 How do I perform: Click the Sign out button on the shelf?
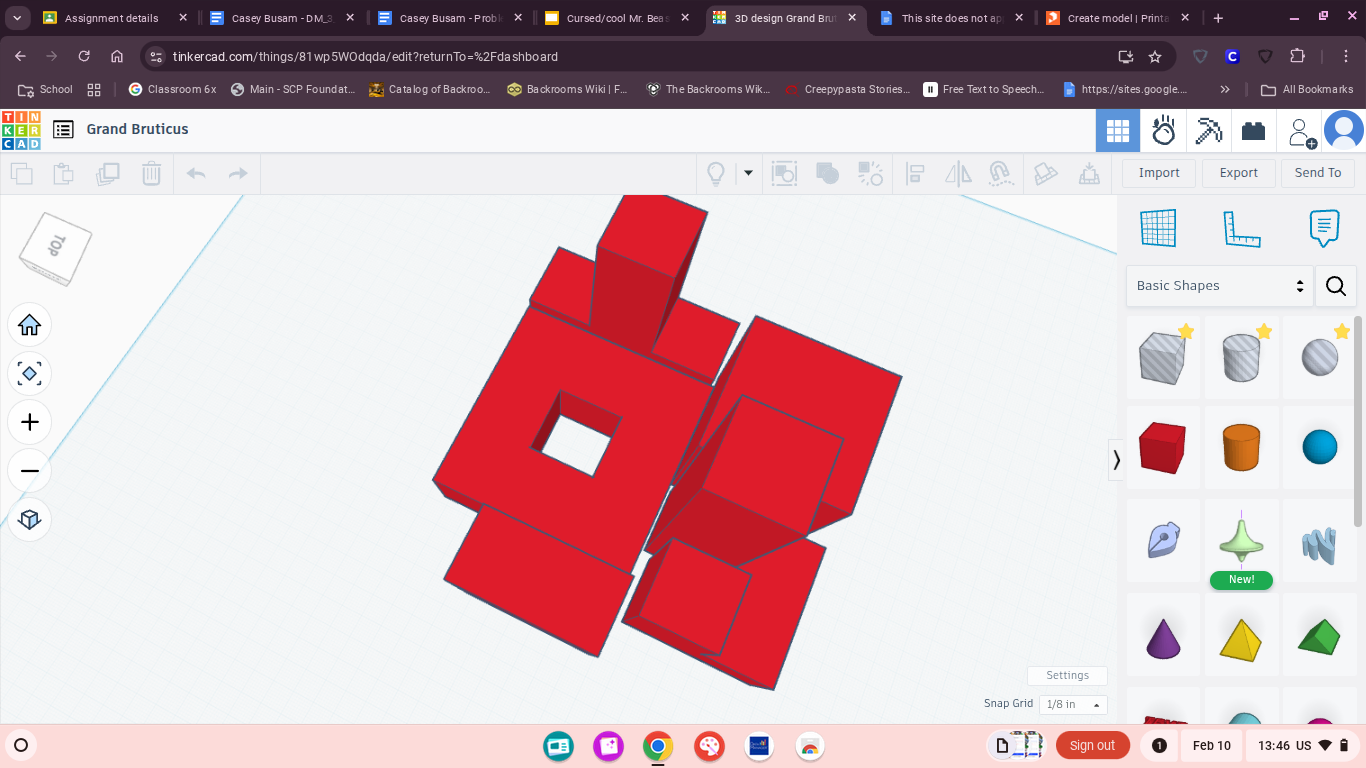click(1092, 745)
